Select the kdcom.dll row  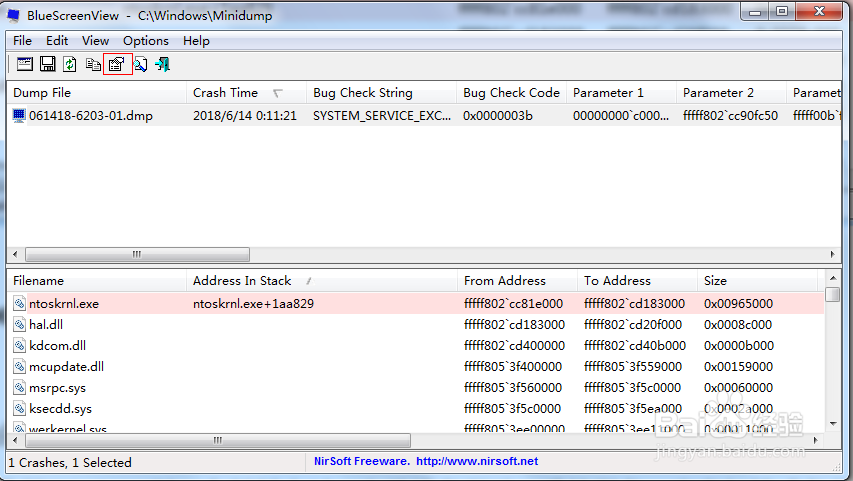click(416, 346)
